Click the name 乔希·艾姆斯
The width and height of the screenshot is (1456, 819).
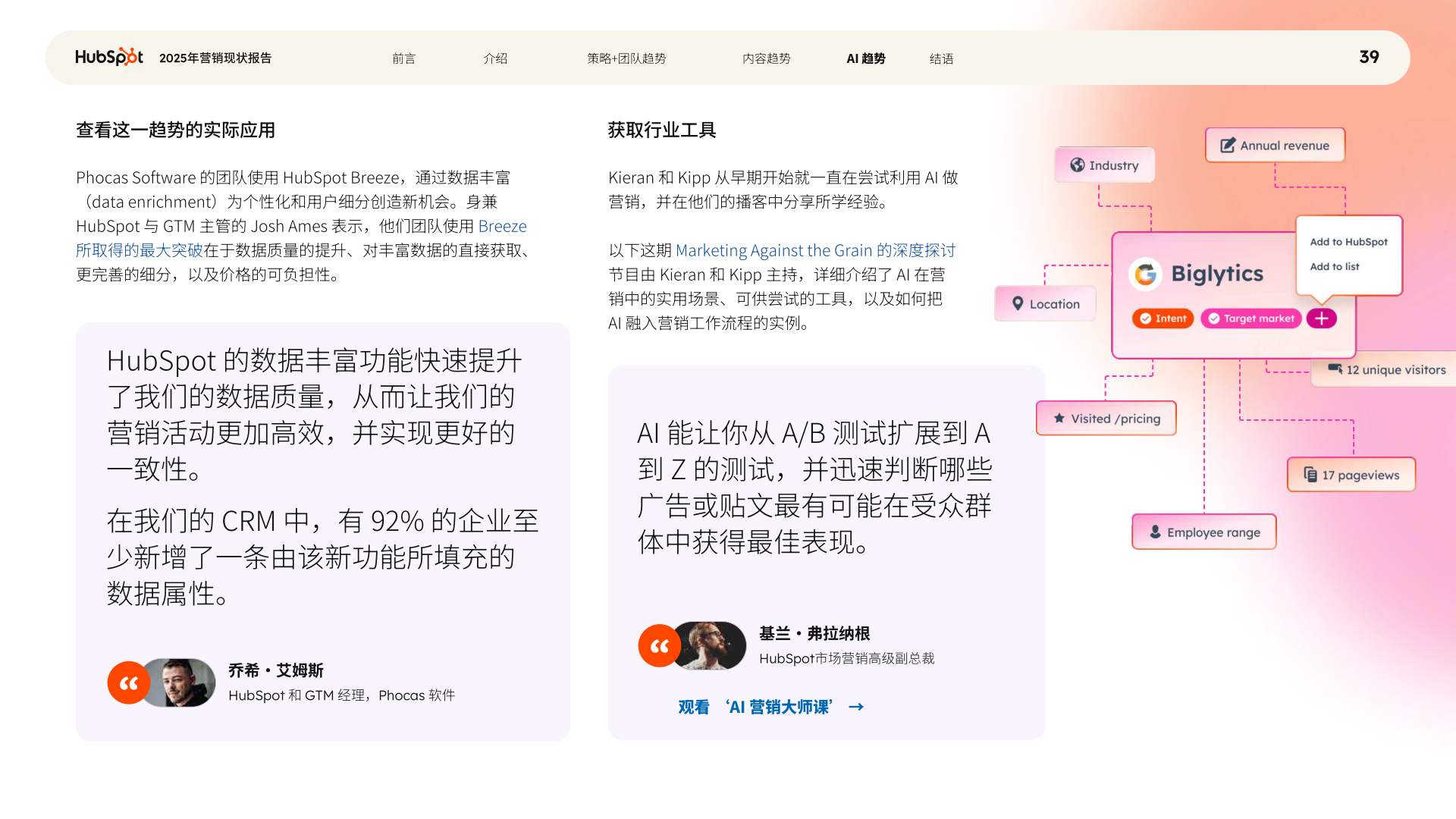[x=276, y=670]
